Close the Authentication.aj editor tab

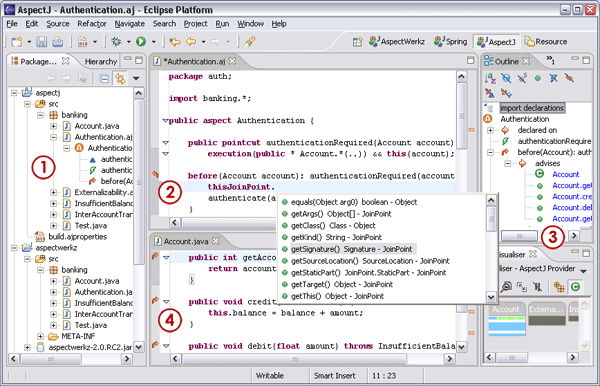[x=232, y=61]
